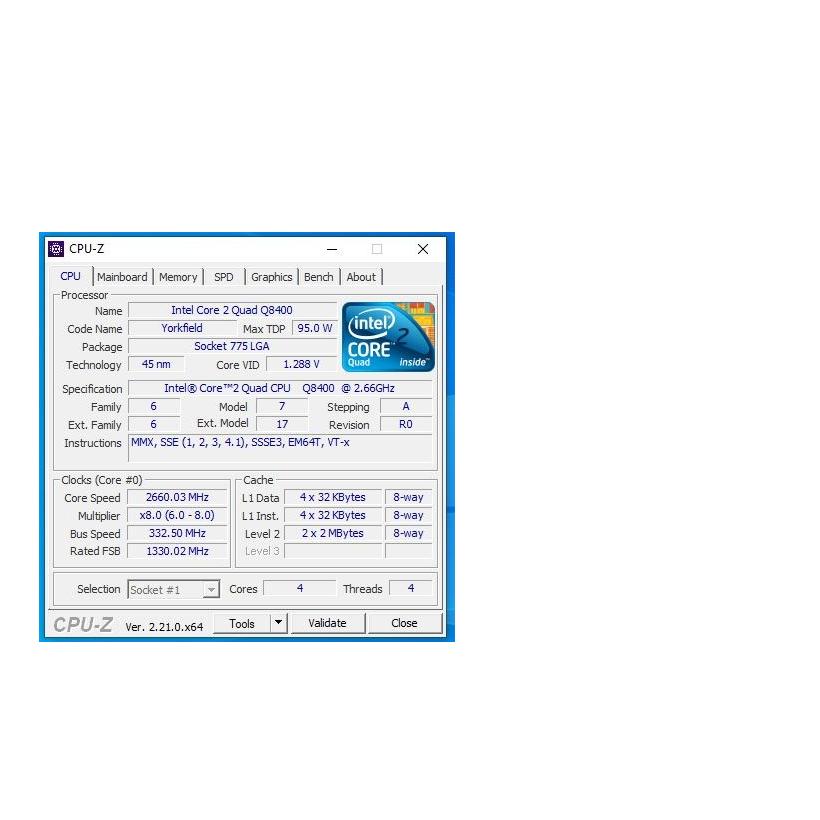Viewport: 820px width, 820px height.
Task: Click the L1 Data value 4 x 32 KBytes
Action: [x=333, y=497]
